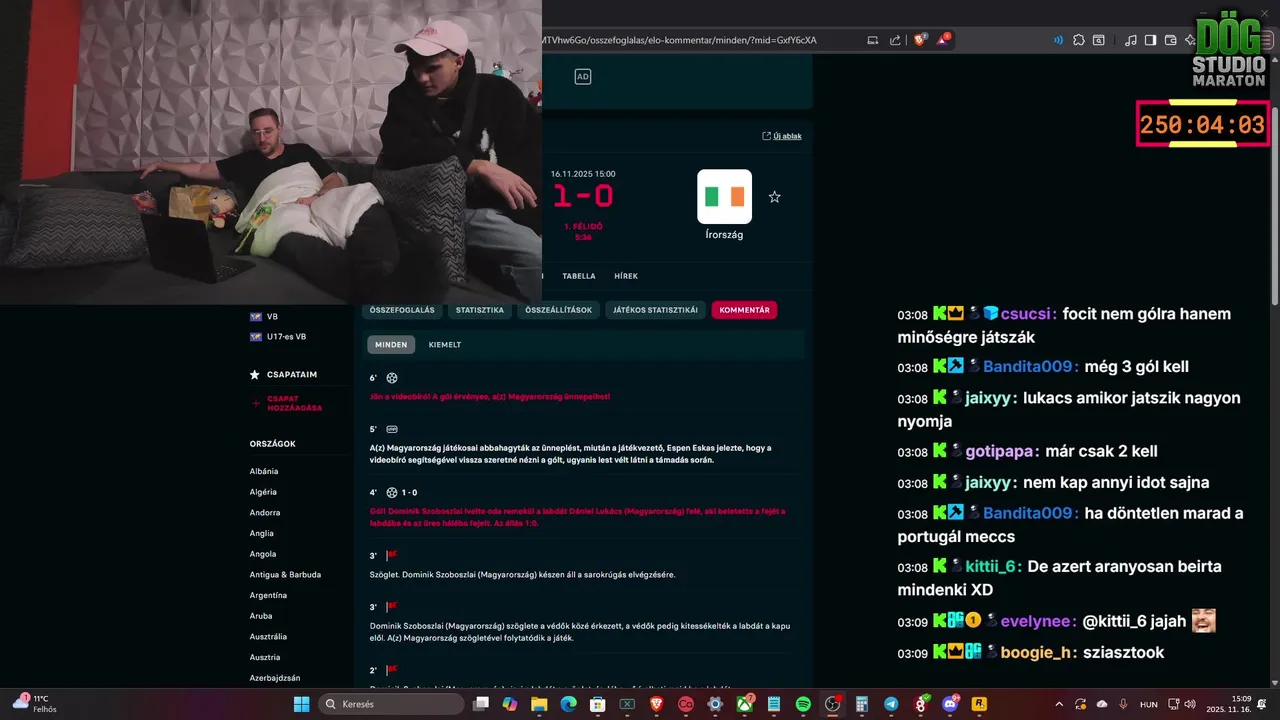The width and height of the screenshot is (1280, 720).
Task: Click the Brave Shields lion icon in address bar
Action: [x=920, y=40]
